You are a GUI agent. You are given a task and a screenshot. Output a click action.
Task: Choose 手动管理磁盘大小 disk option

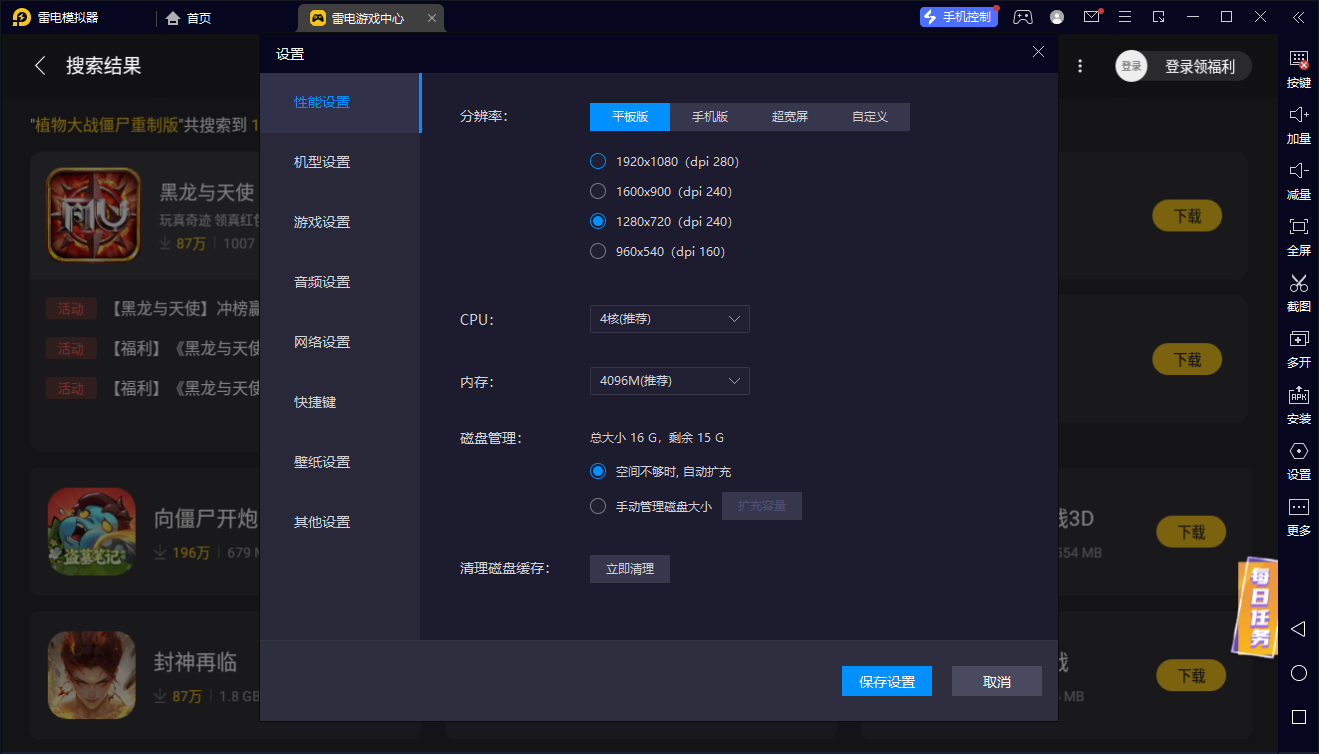598,506
